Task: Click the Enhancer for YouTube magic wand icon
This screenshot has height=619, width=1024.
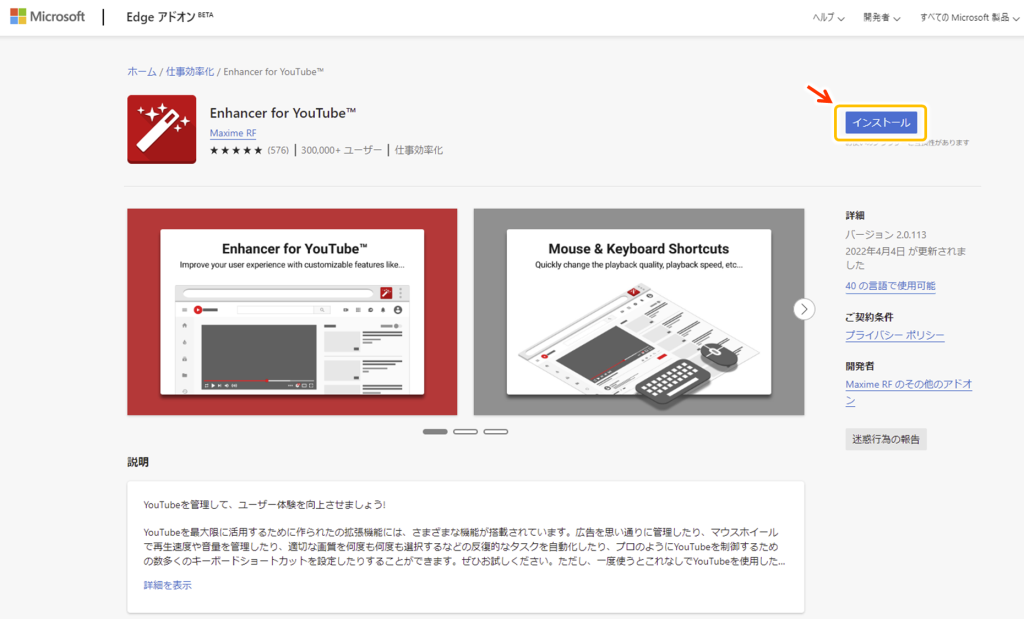Action: [x=161, y=129]
